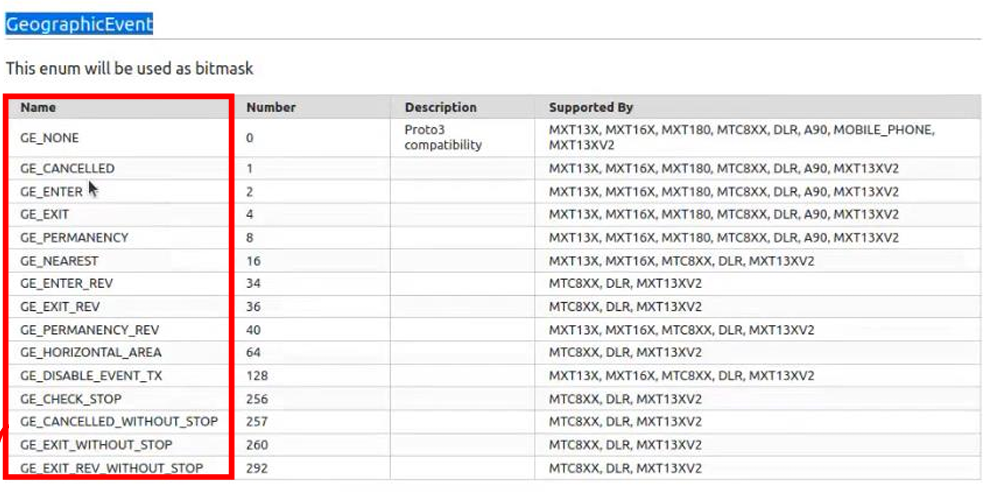992x492 pixels.
Task: Select the GE_NONE name cell
Action: point(49,137)
